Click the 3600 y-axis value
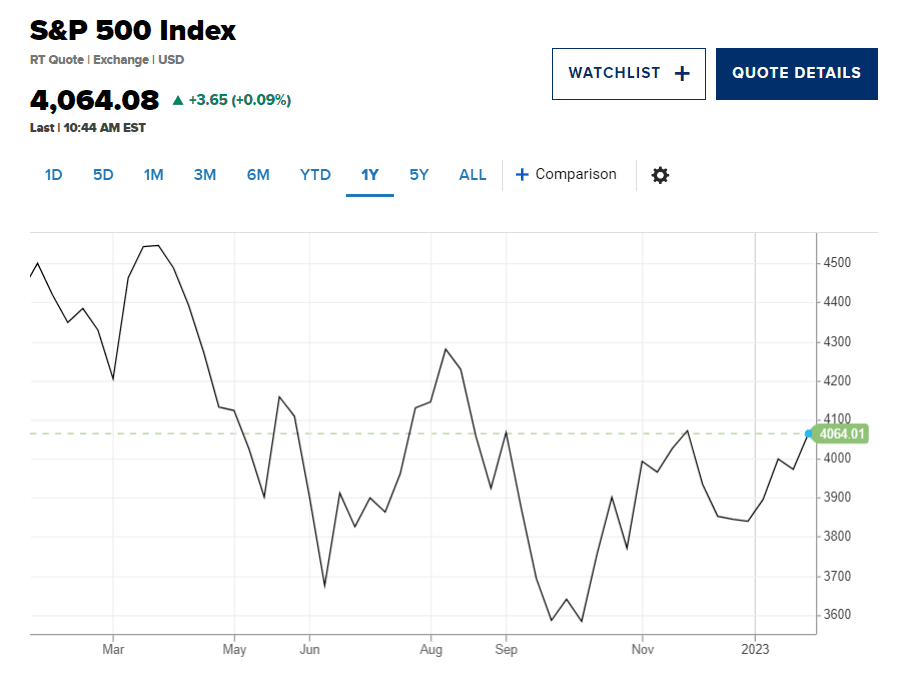The width and height of the screenshot is (905, 675). tap(837, 614)
